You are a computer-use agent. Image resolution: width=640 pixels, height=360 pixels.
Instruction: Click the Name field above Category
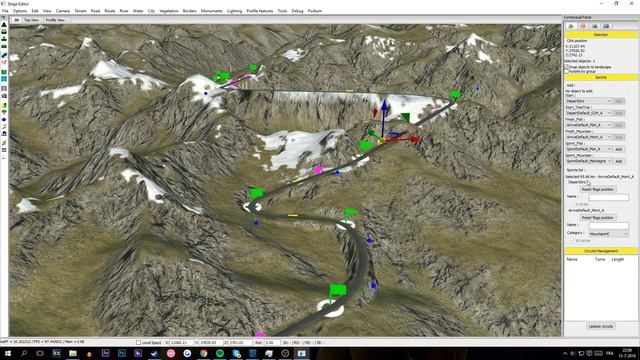(609, 225)
